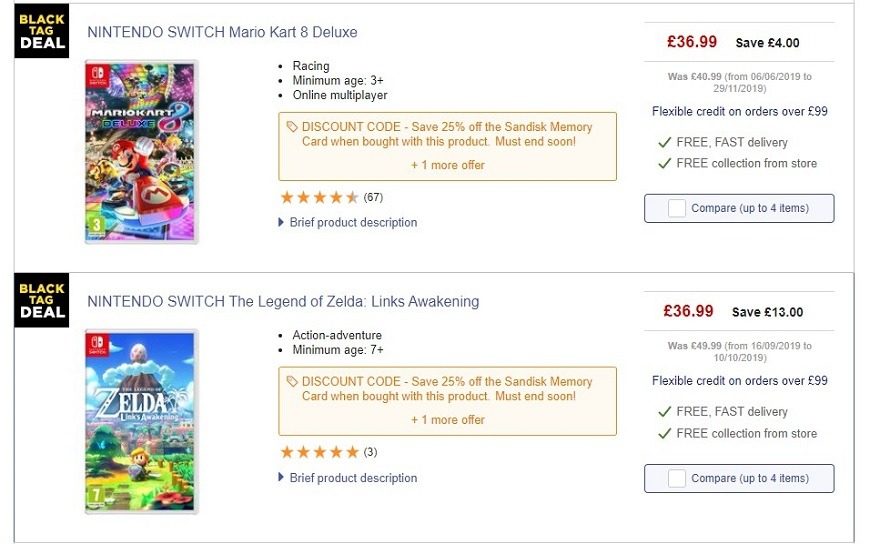Click the Black Tag Deal badge on Mario Kart
The image size is (880, 544).
pos(42,31)
